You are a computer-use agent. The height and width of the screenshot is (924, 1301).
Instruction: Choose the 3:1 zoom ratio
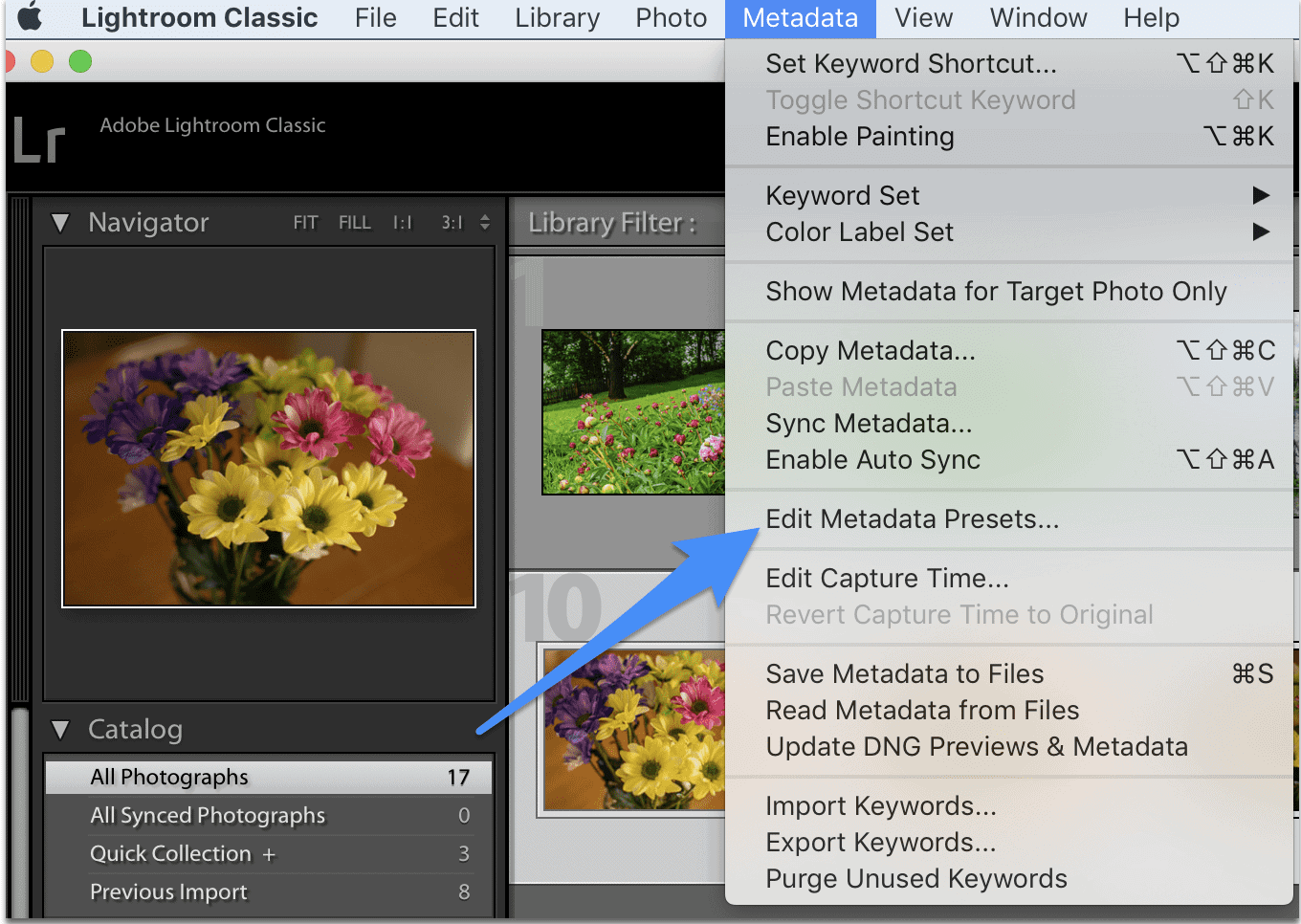pyautogui.click(x=451, y=222)
